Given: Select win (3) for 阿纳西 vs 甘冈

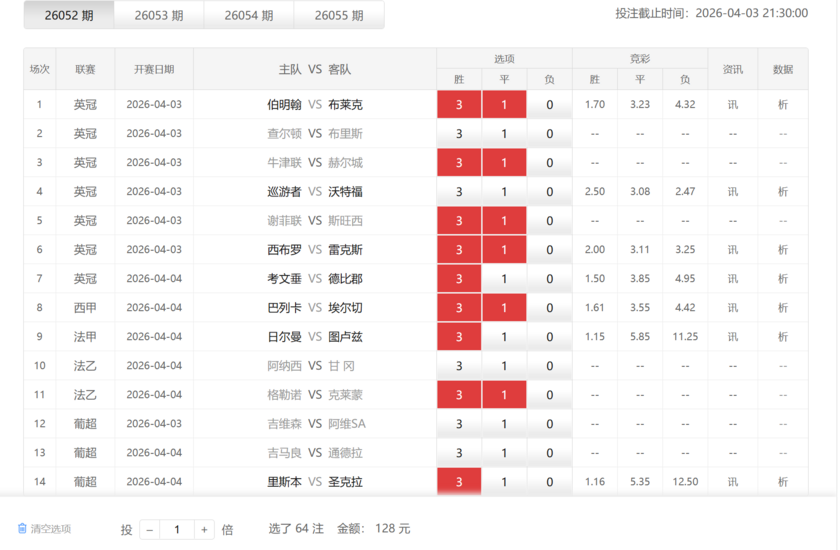Looking at the screenshot, I should (459, 366).
